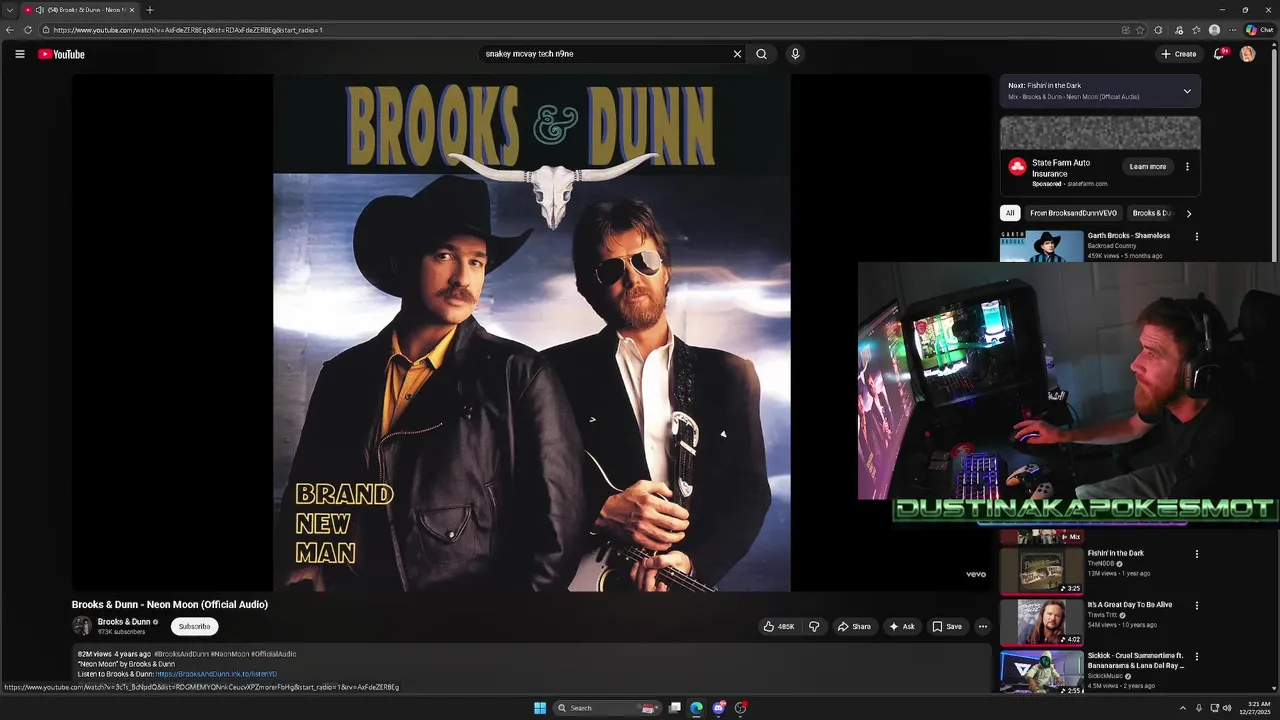Image resolution: width=1280 pixels, height=720 pixels.
Task: Select the From BrooksandDunnVEVO chip
Action: click(x=1073, y=213)
